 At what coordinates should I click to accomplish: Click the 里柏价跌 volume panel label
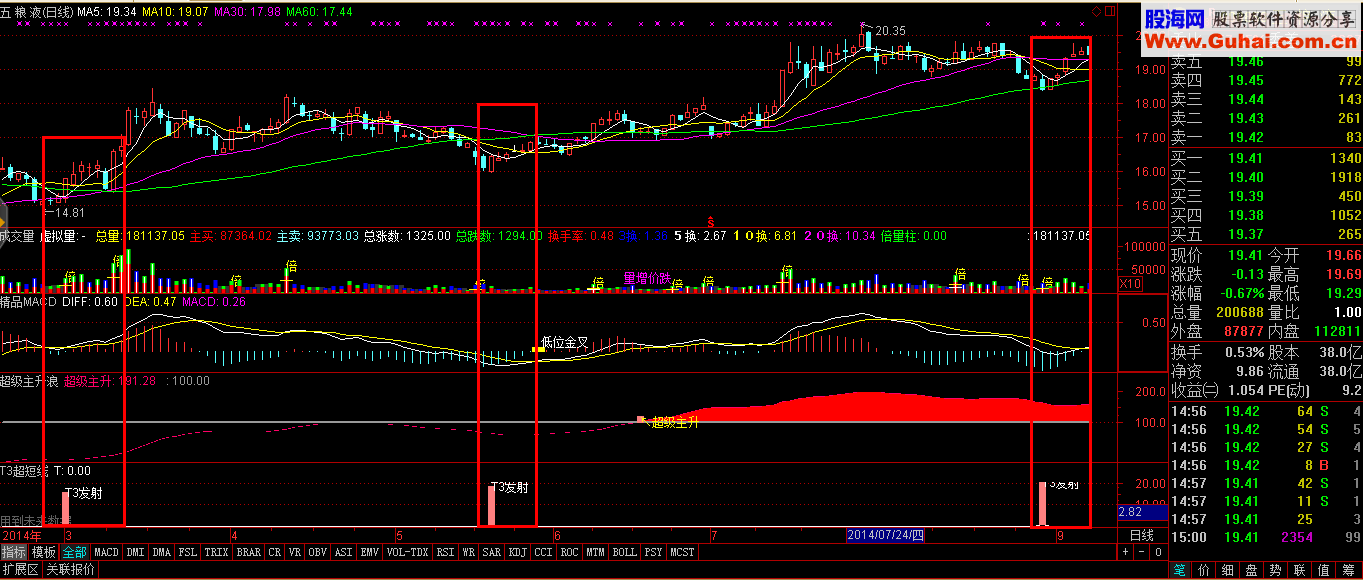tap(648, 277)
